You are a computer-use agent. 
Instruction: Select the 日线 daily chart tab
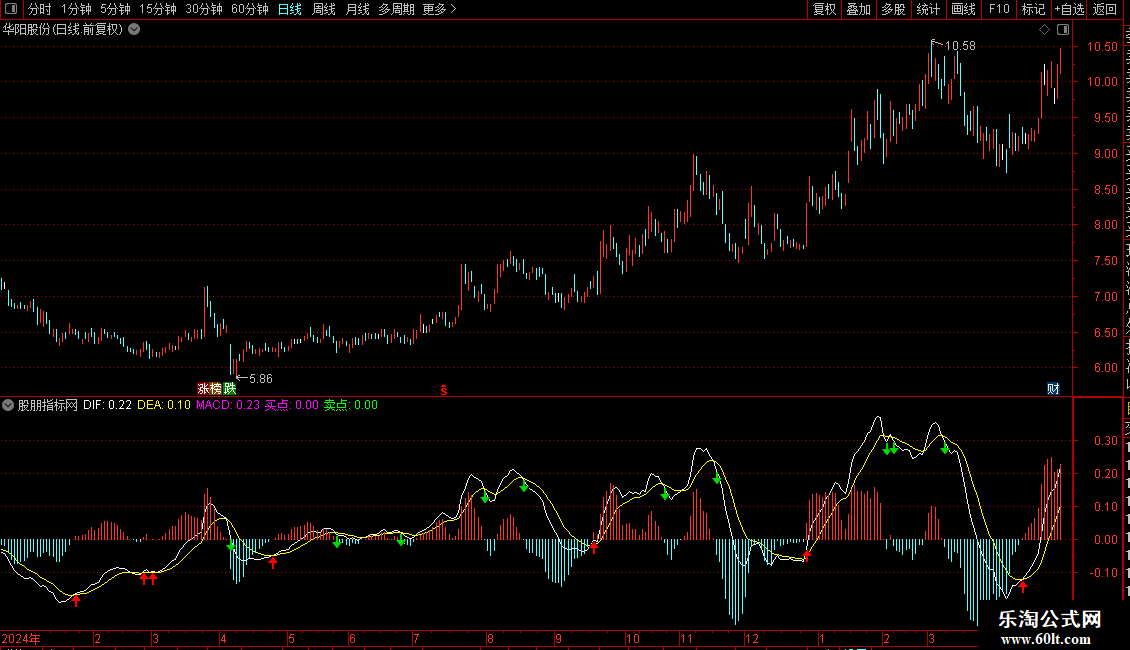point(290,9)
